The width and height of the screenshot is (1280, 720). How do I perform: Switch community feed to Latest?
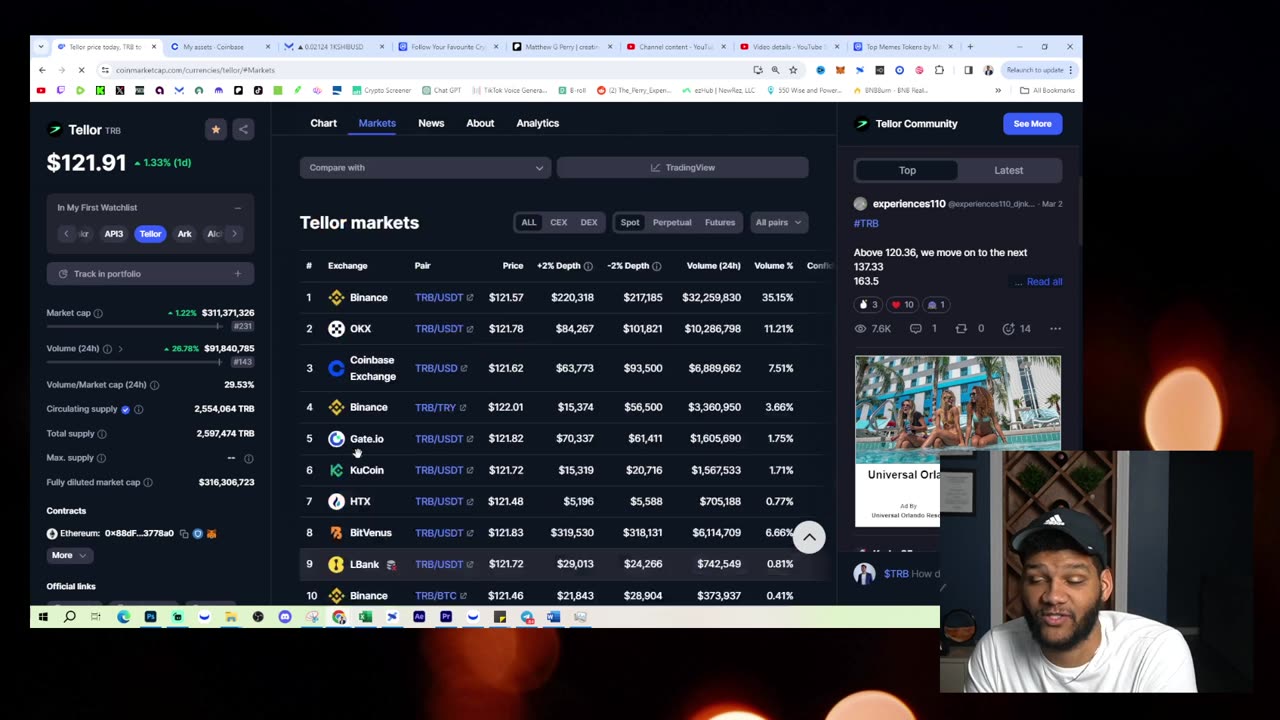pyautogui.click(x=1008, y=170)
